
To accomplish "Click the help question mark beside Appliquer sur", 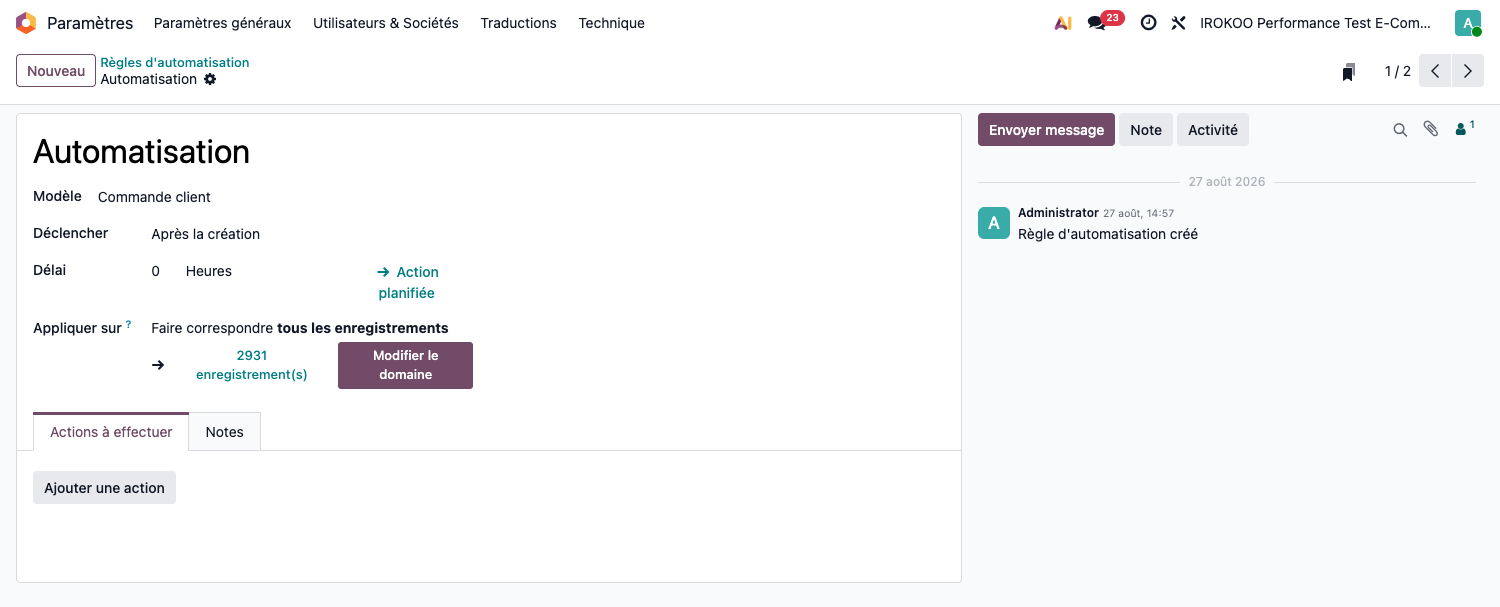I will tap(128, 324).
